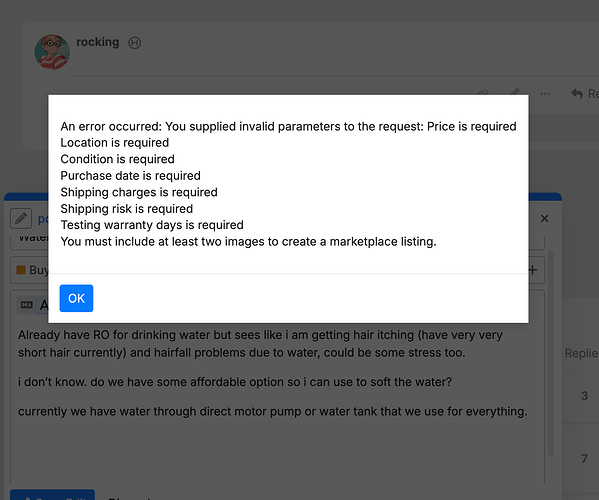Open the Buy category dropdown

[30, 270]
